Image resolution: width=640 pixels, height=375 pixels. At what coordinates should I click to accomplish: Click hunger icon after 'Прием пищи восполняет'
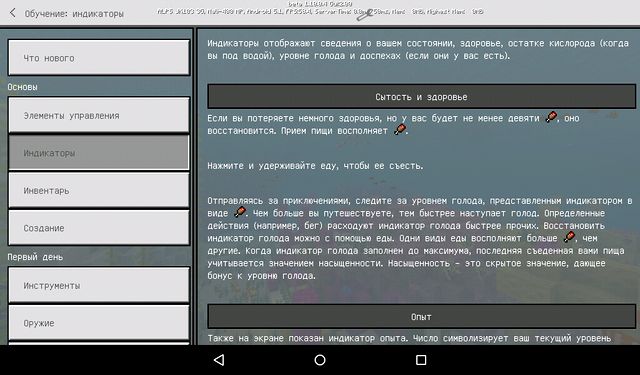pyautogui.click(x=400, y=130)
